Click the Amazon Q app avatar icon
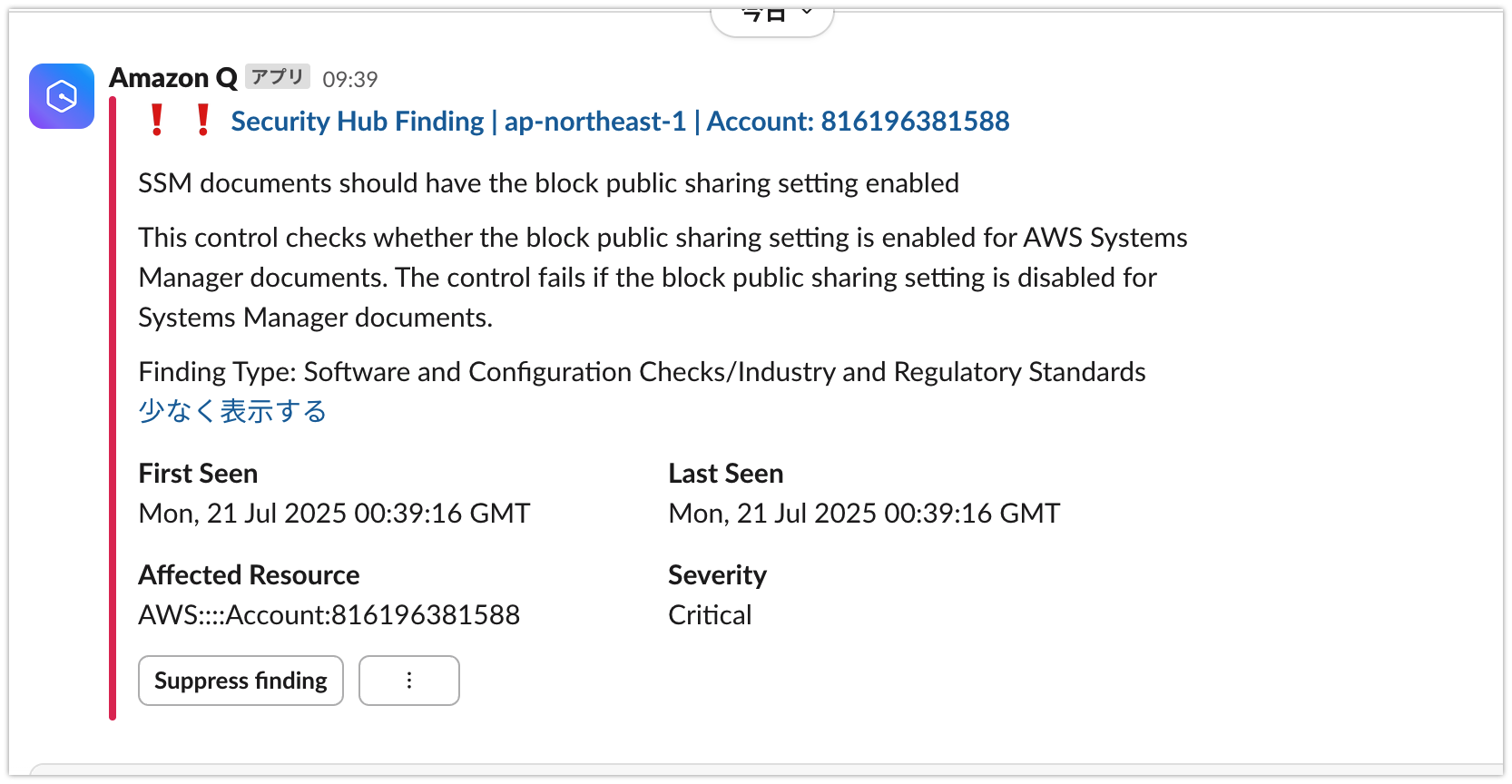 coord(62,96)
